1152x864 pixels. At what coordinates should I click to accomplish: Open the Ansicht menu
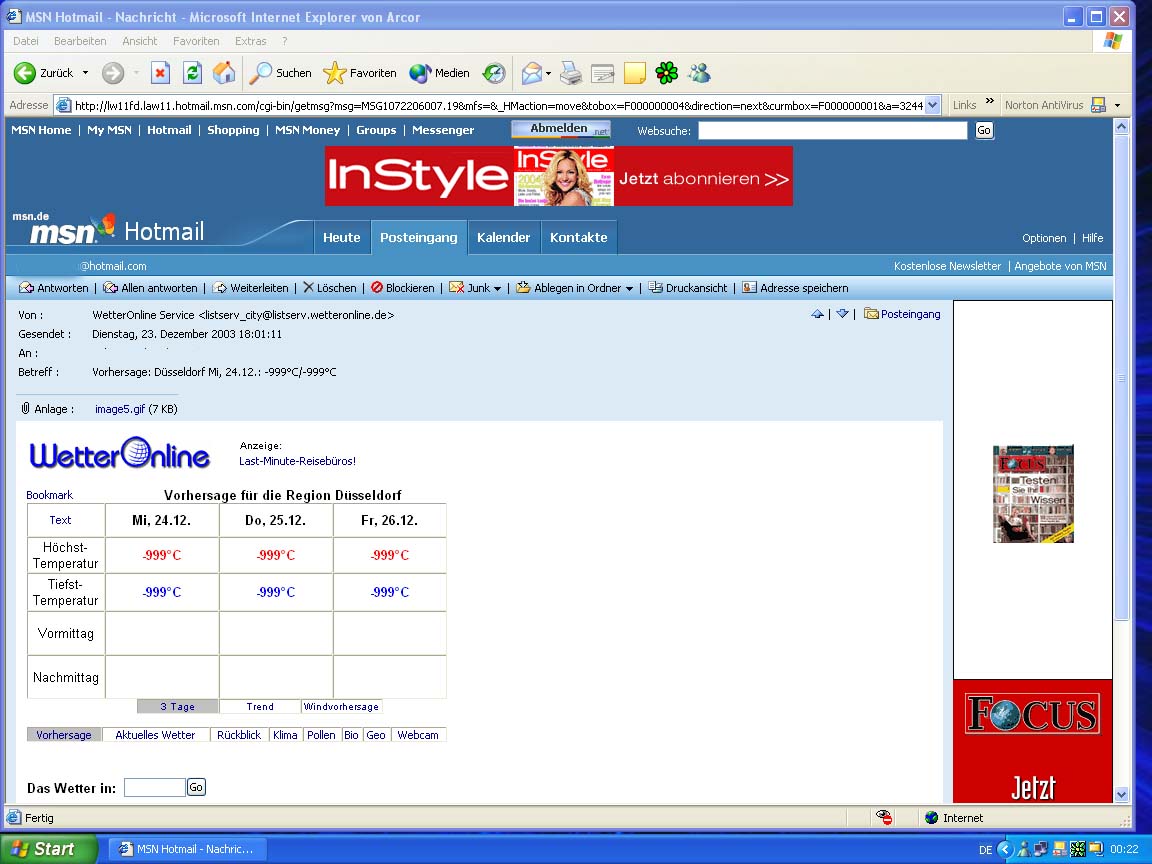pos(140,41)
